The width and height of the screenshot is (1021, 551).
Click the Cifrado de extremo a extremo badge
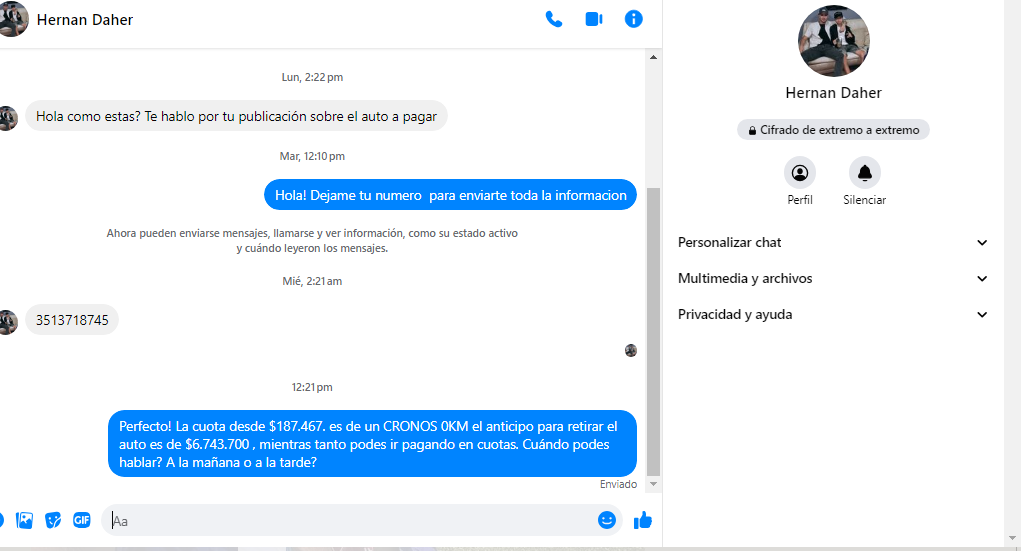click(x=833, y=130)
